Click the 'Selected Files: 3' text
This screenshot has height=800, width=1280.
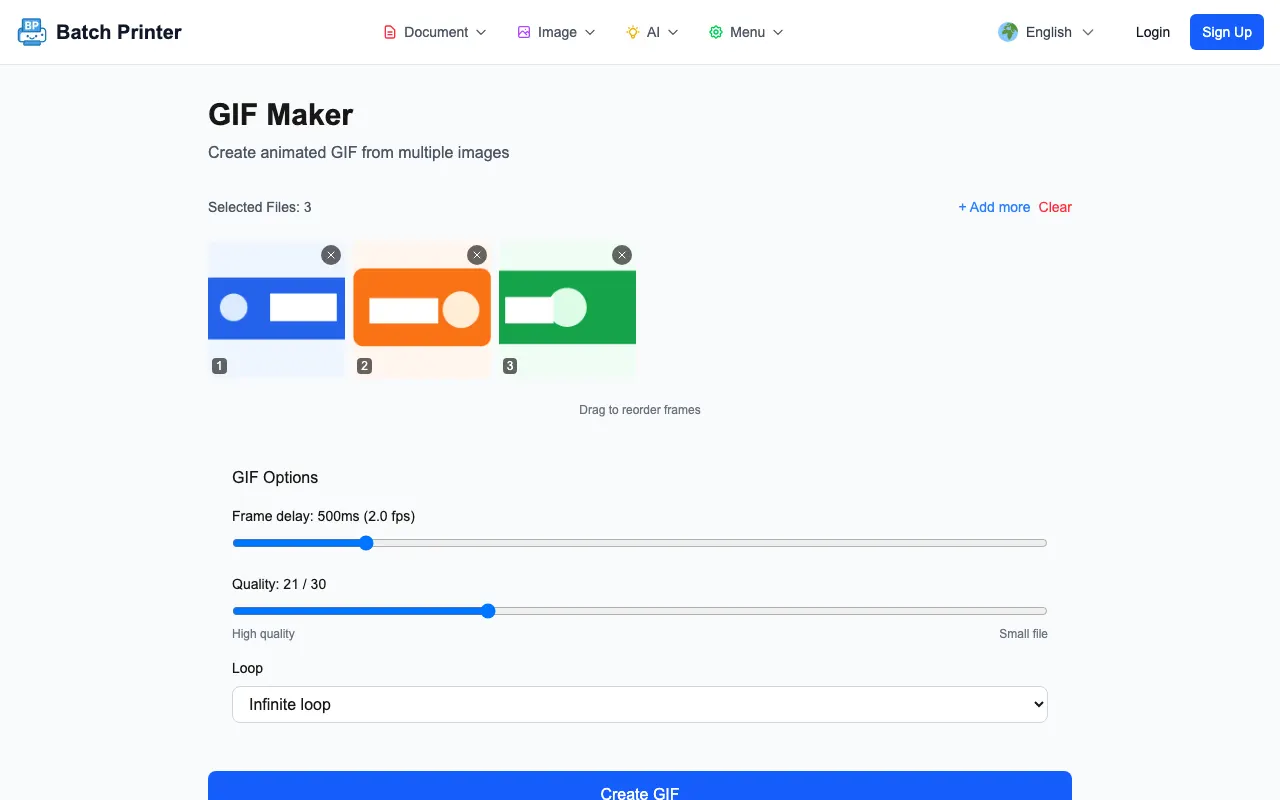pyautogui.click(x=260, y=207)
